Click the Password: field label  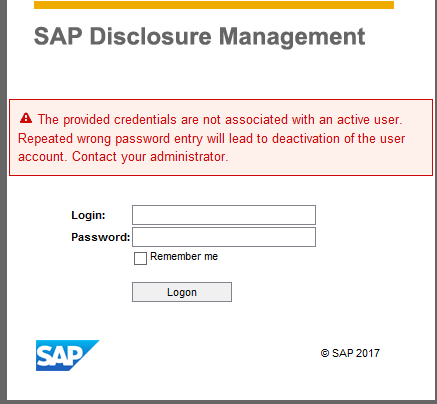click(101, 237)
